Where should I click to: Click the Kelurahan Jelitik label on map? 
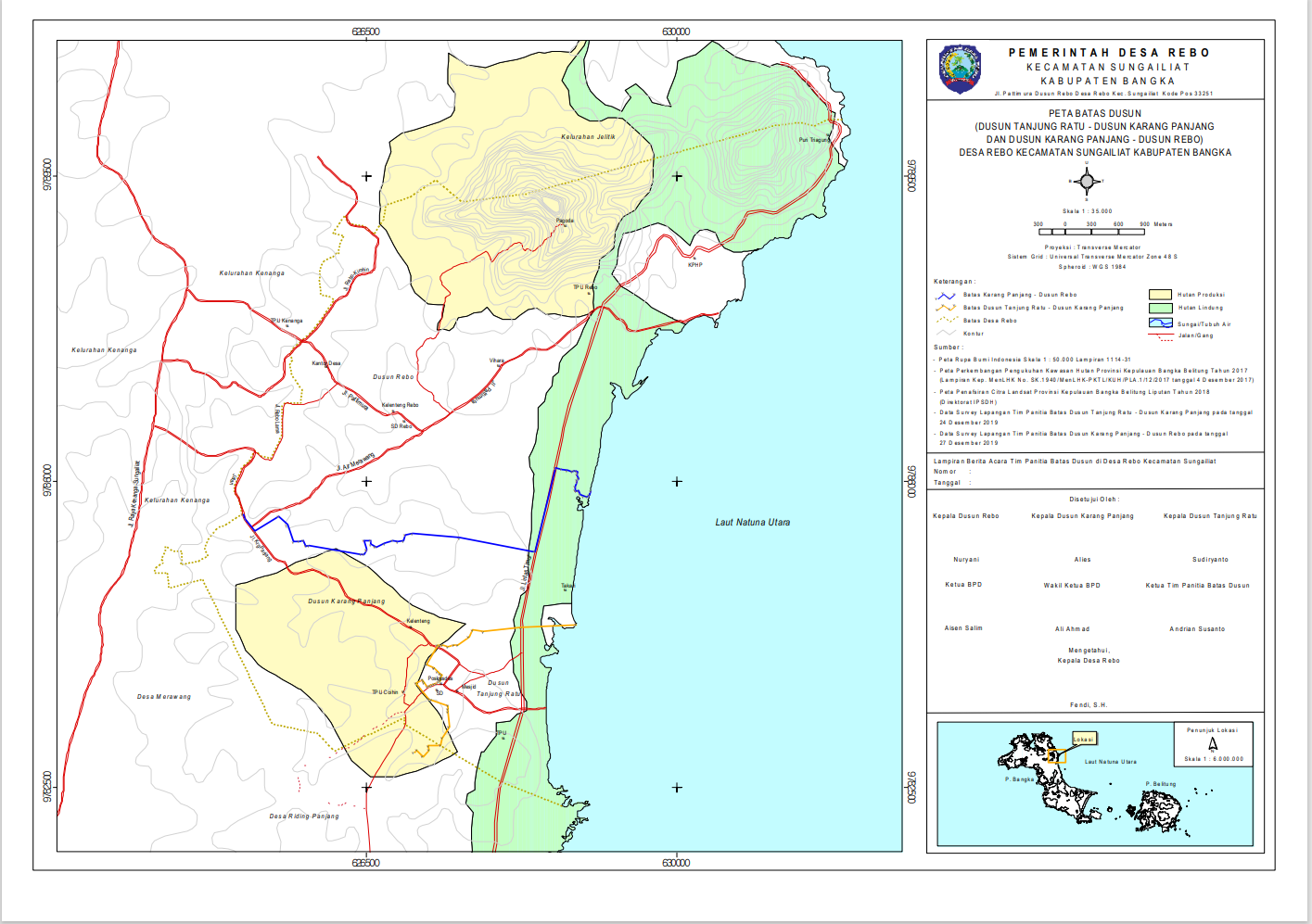pyautogui.click(x=588, y=137)
